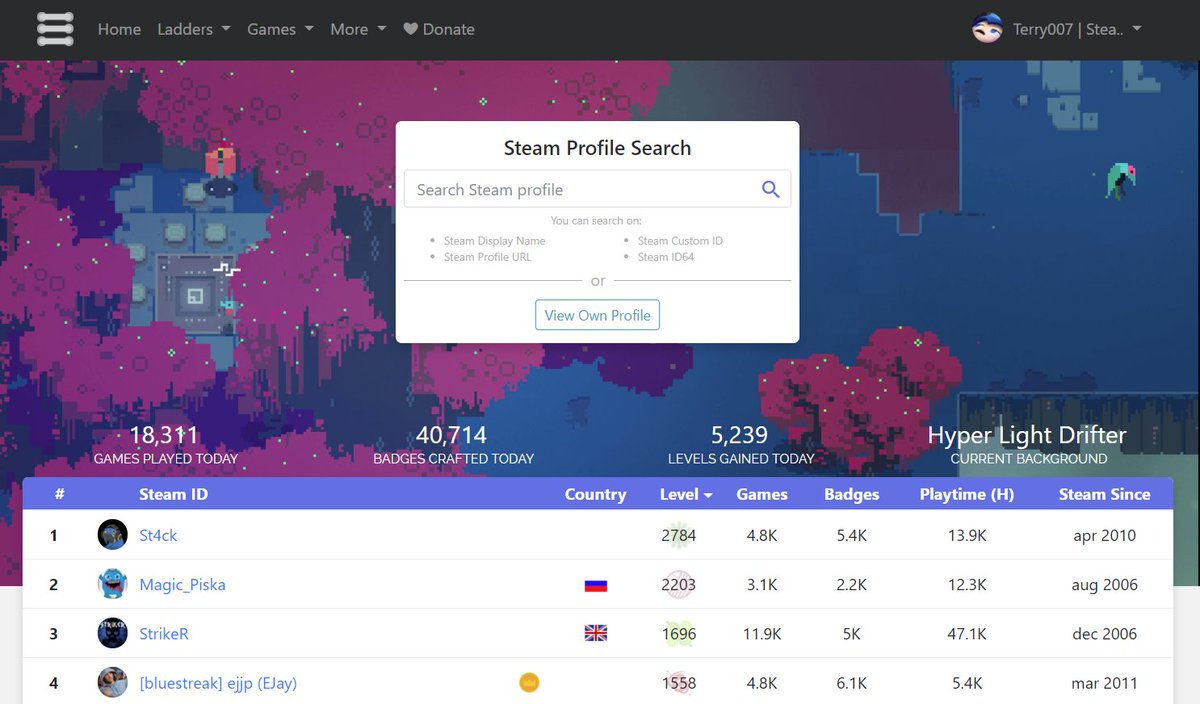Click the View Own Profile button
This screenshot has height=704, width=1200.
pos(597,315)
